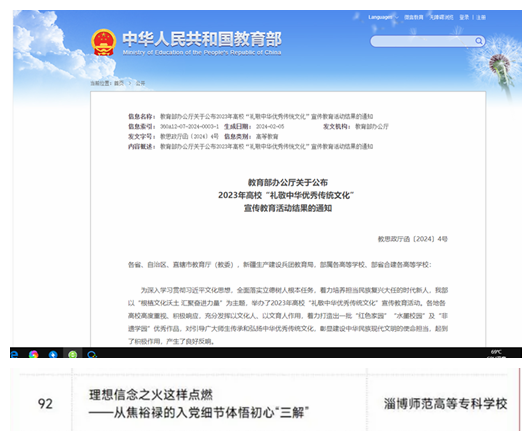532x440 pixels.
Task: Click the national emblem logo
Action: click(103, 42)
